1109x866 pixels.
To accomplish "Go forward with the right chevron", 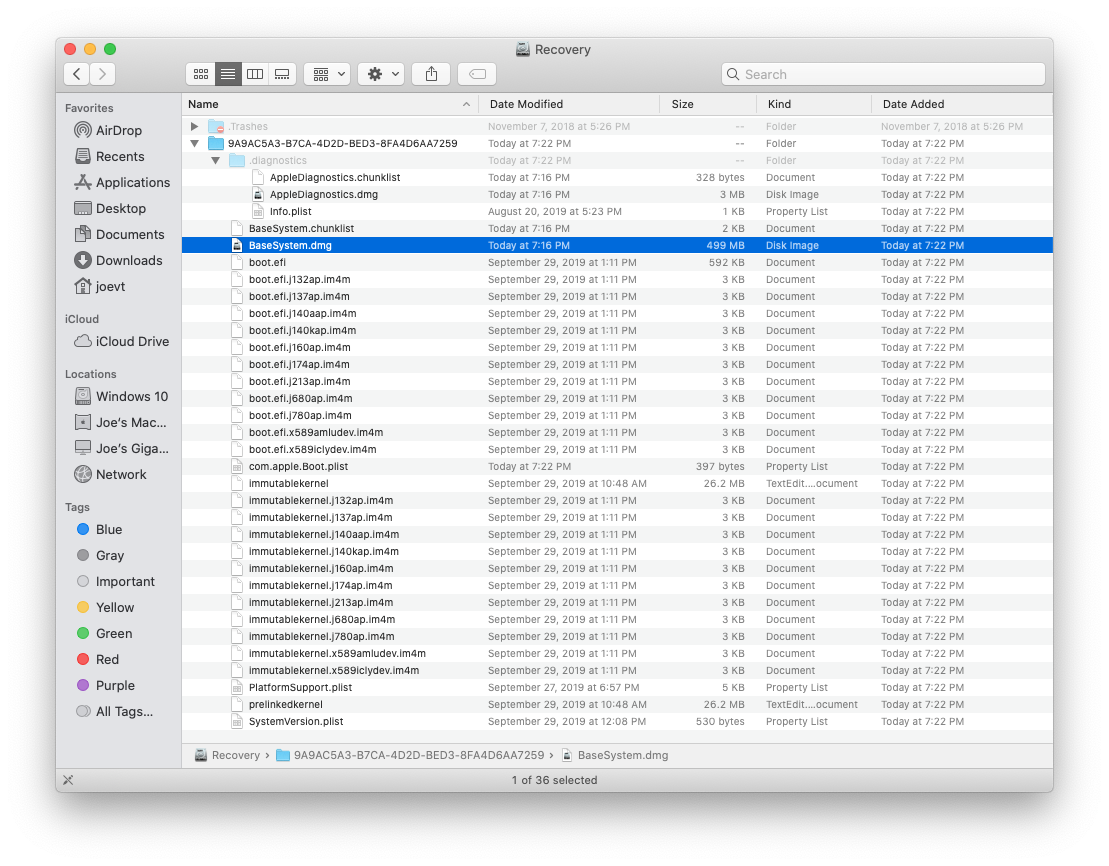I will pos(103,74).
